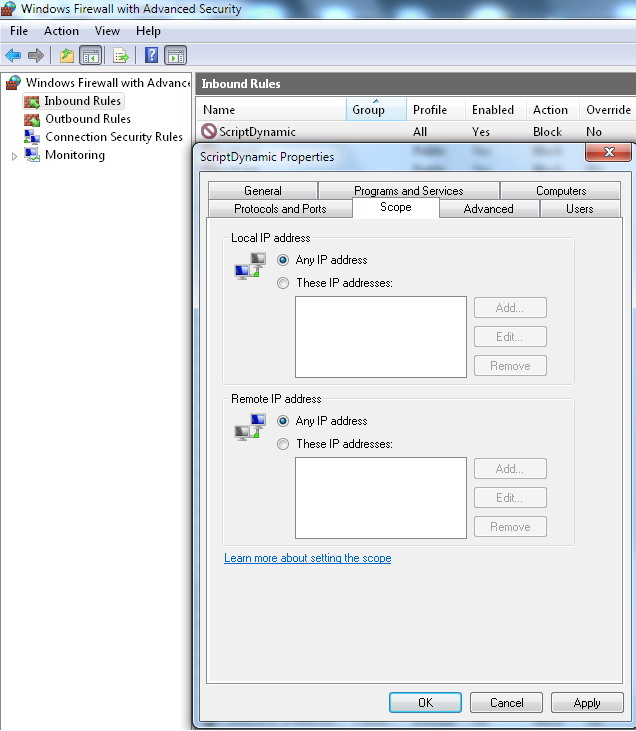The height and width of the screenshot is (731, 636).
Task: Toggle Show/Hide Action Pane toolbar icon
Action: point(175,55)
